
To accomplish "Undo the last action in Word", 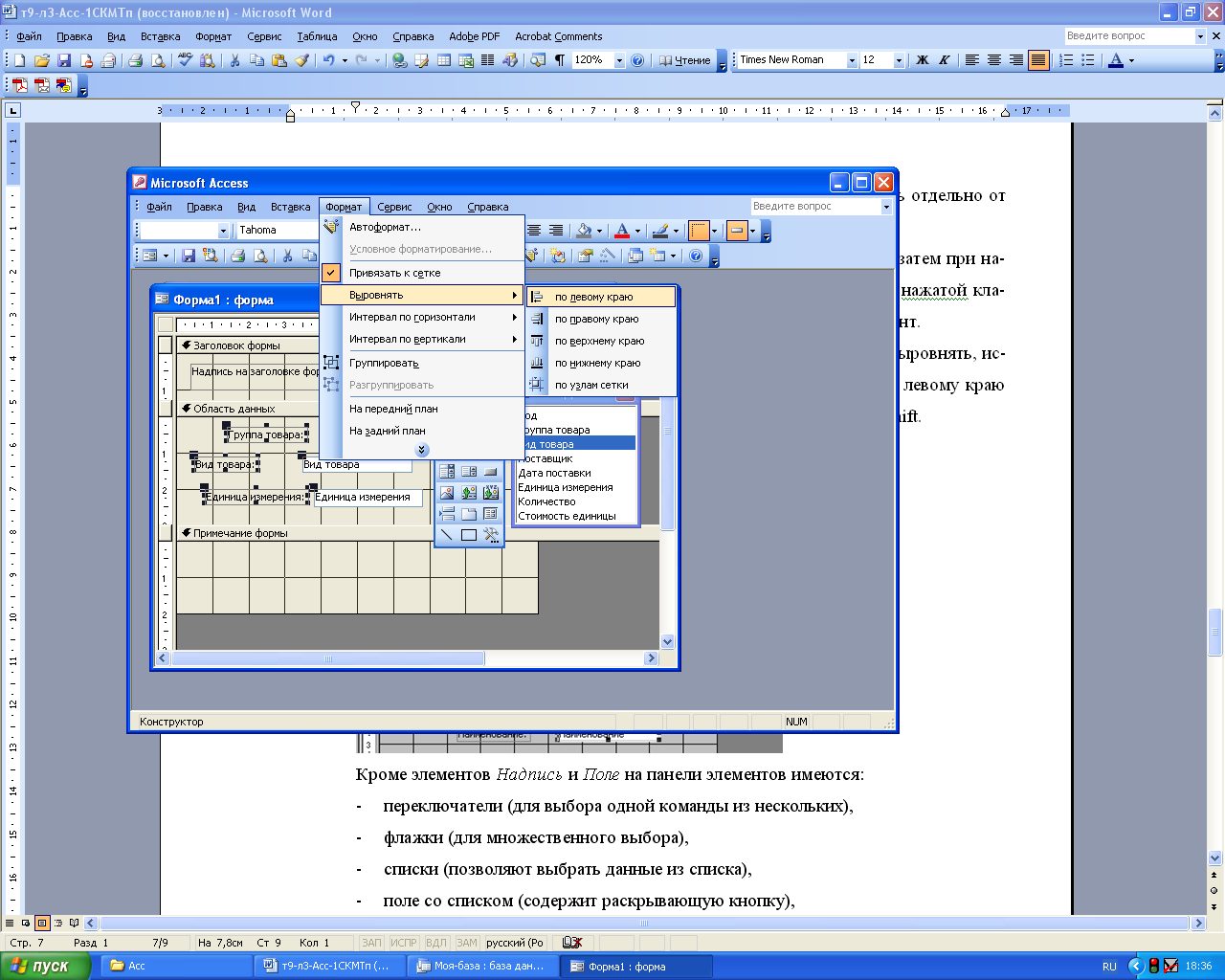I will click(328, 60).
